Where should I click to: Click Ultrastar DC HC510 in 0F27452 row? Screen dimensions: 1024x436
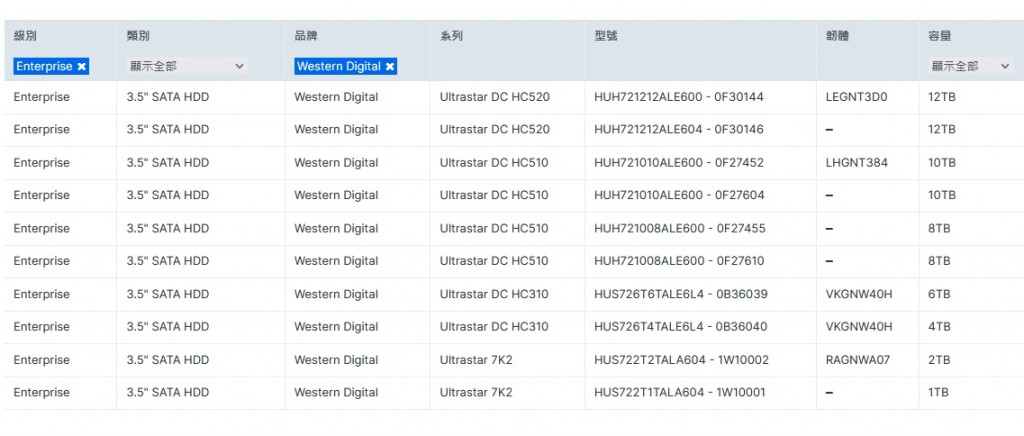tap(494, 163)
